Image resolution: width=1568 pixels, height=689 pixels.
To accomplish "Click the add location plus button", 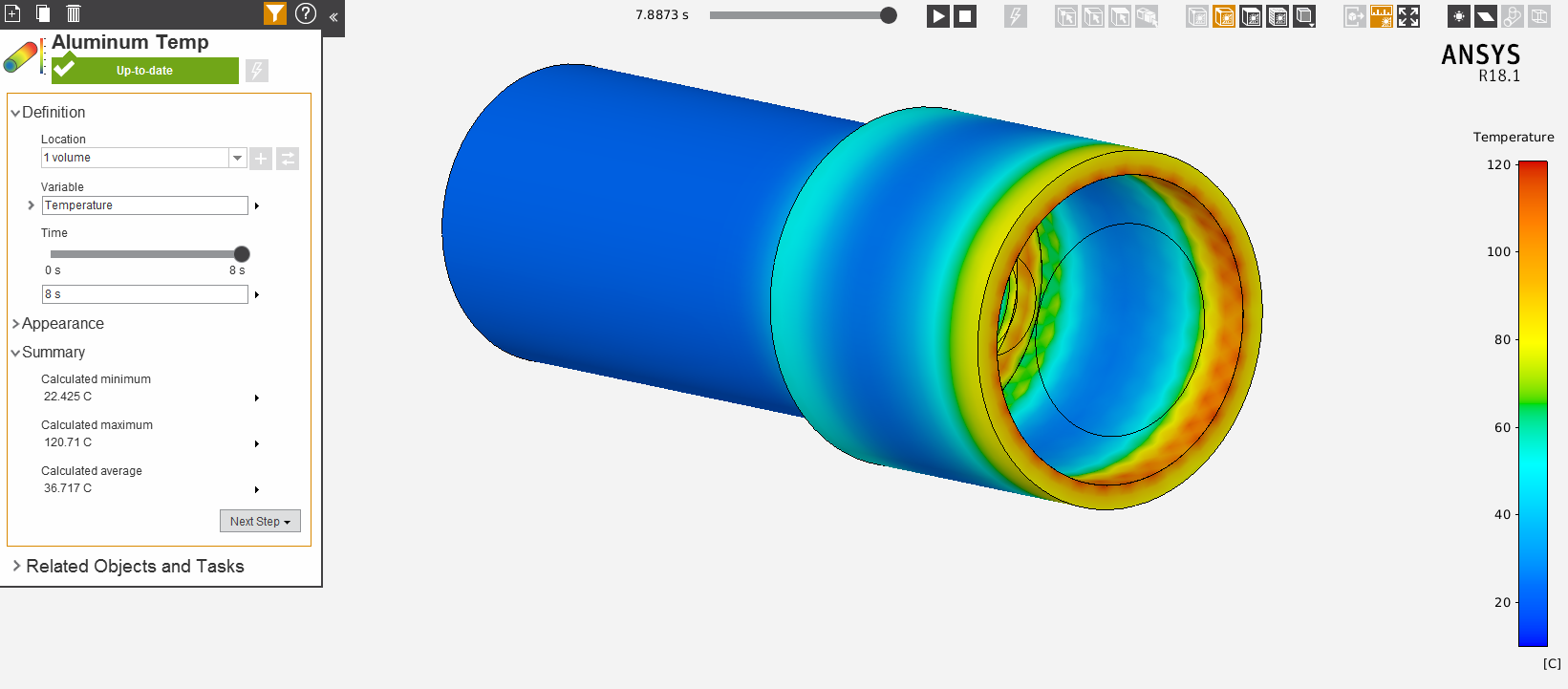I will coord(261,159).
